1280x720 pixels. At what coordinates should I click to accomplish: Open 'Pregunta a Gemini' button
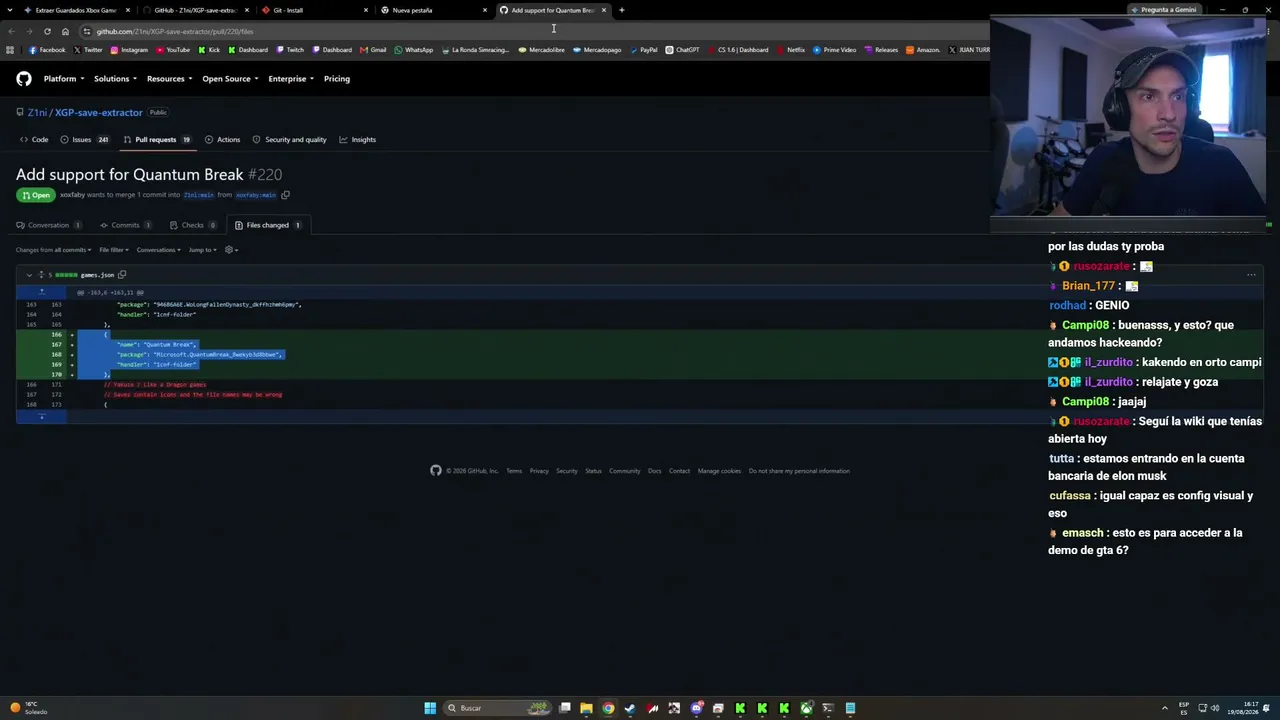[1164, 10]
